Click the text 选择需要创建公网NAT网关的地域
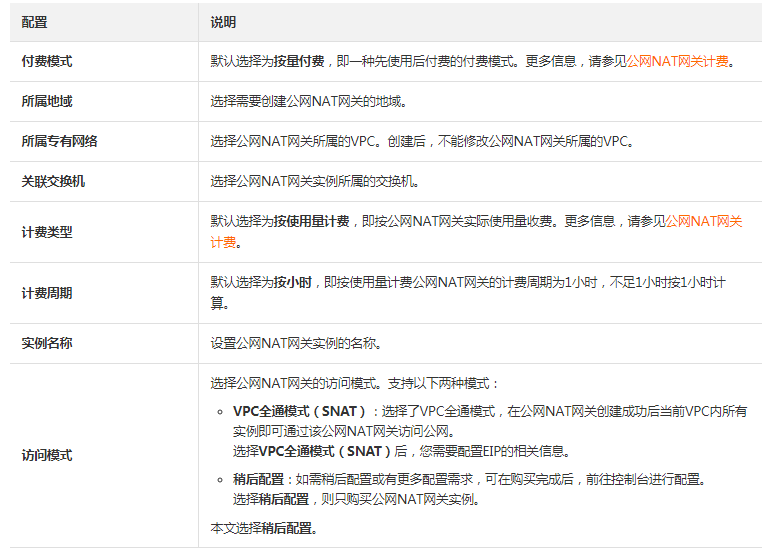This screenshot has height=552, width=774. (309, 102)
